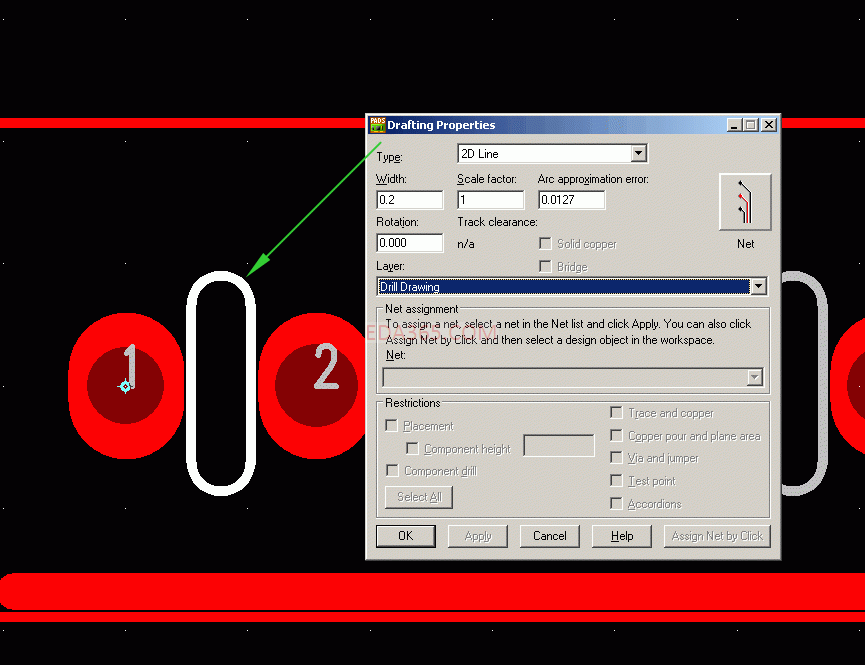Viewport: 865px width, 665px height.
Task: Check the Test point restriction
Action: (616, 481)
